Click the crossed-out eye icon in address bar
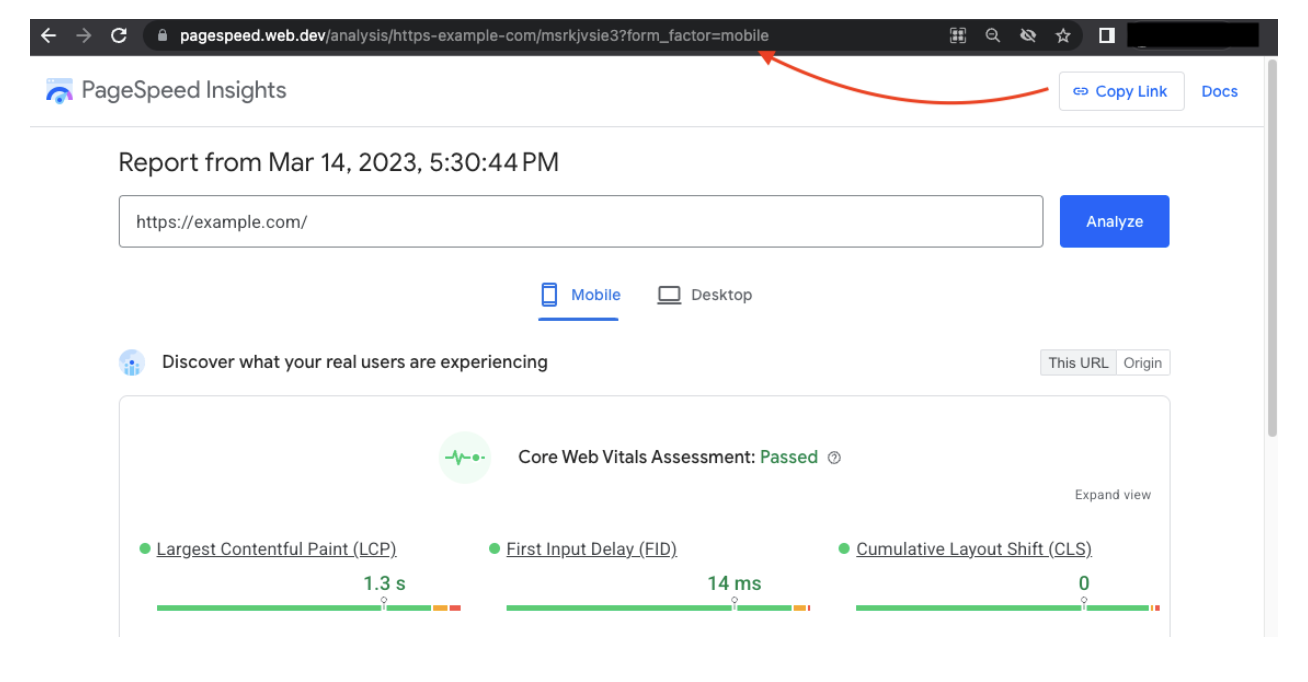Screen dimensions: 1308x682 click(x=1027, y=36)
